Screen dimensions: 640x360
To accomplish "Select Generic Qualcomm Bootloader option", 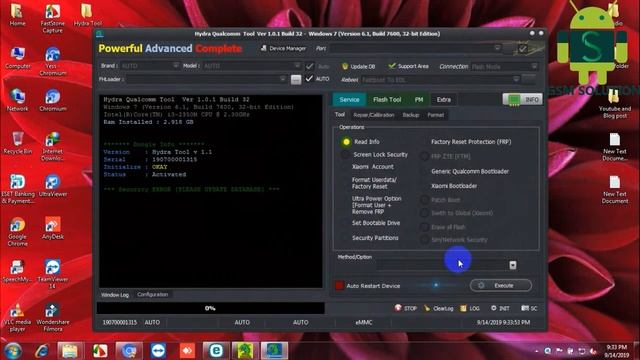I will pos(470,171).
